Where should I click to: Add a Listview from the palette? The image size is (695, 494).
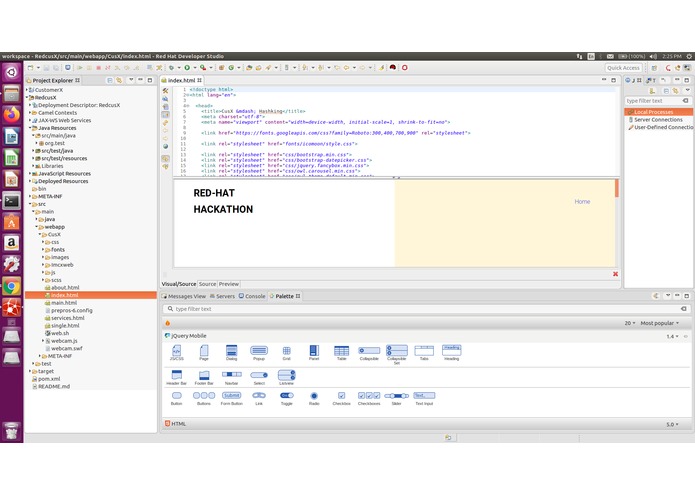286,377
